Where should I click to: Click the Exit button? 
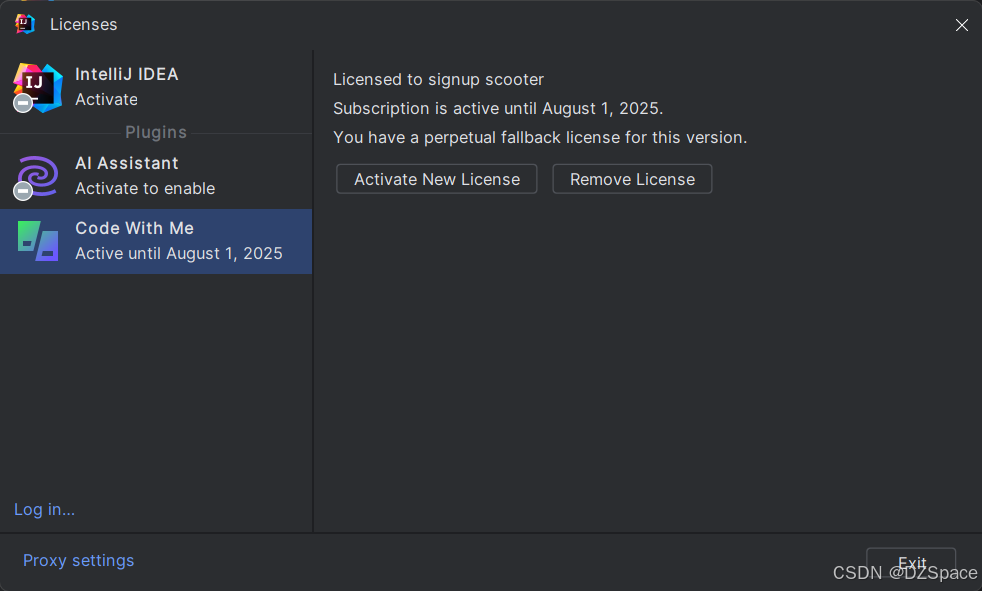[x=911, y=562]
